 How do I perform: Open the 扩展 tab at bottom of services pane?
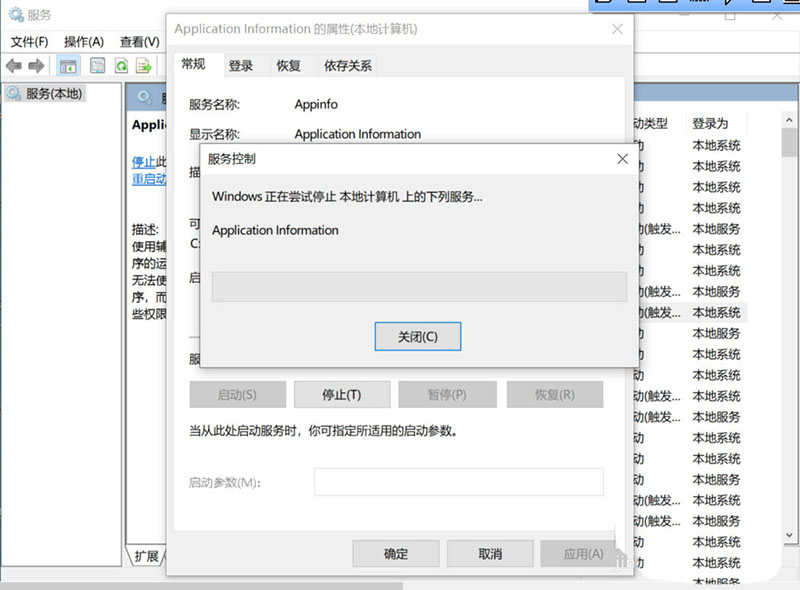point(146,556)
